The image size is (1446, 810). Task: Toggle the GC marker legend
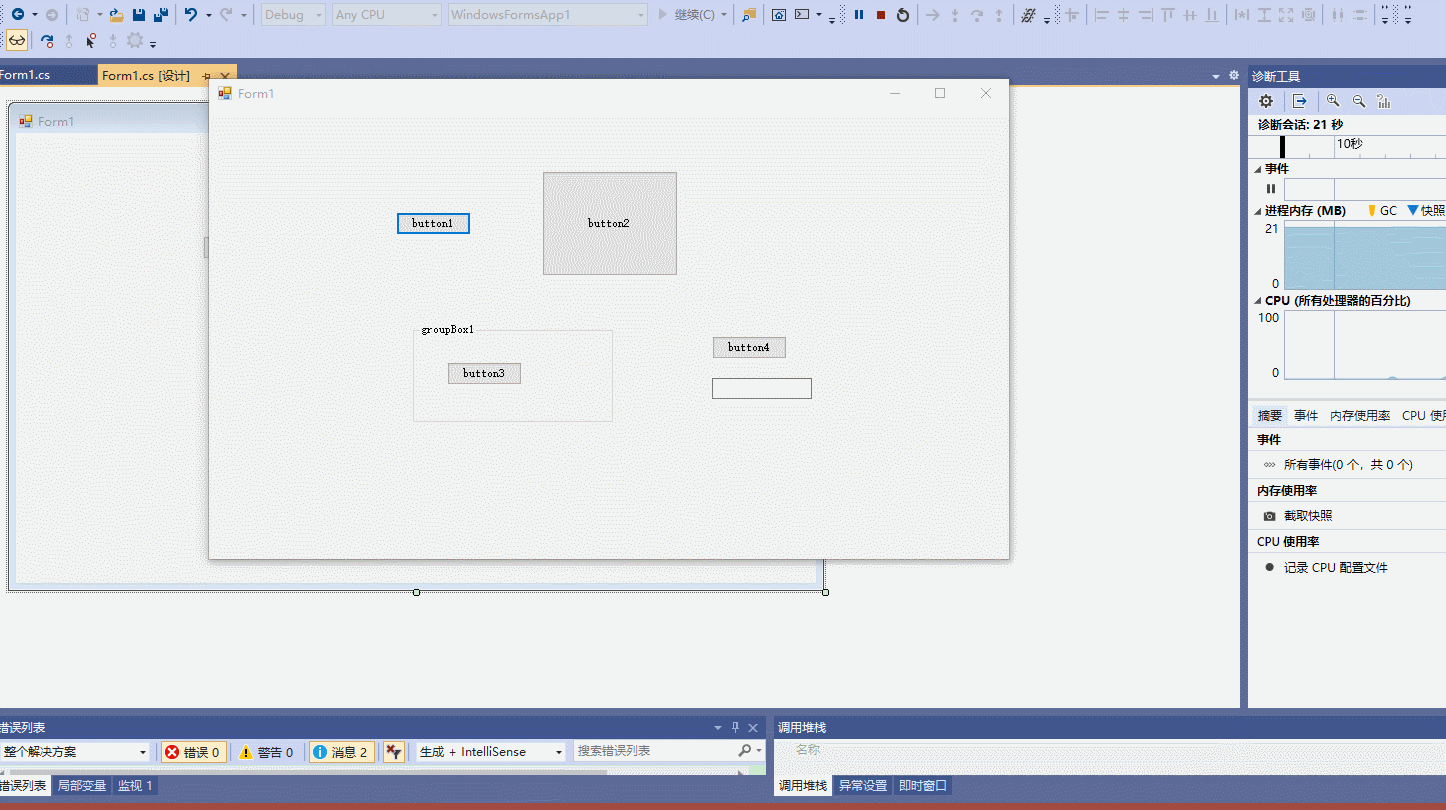[1382, 211]
